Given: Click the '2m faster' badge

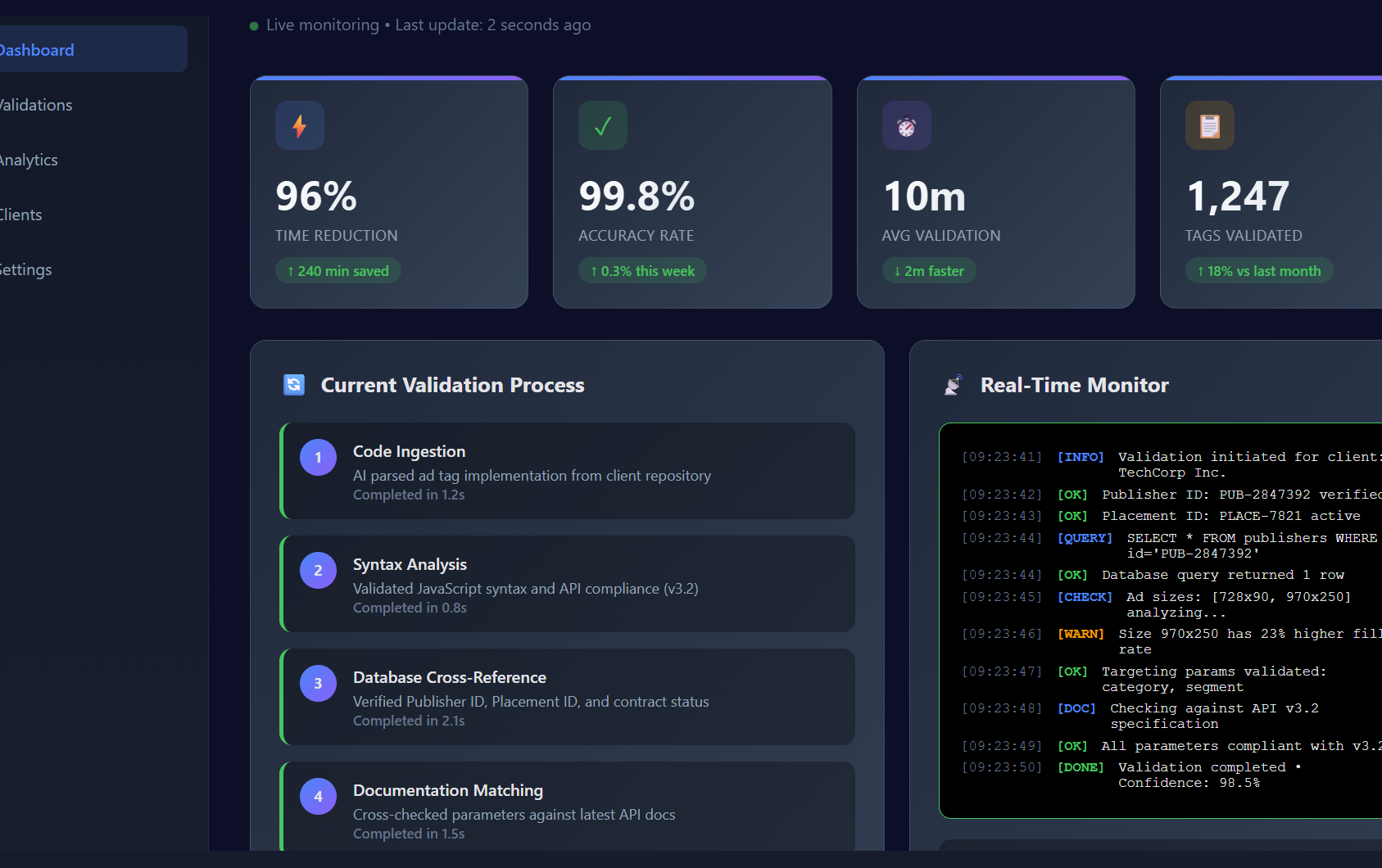Looking at the screenshot, I should [x=929, y=271].
